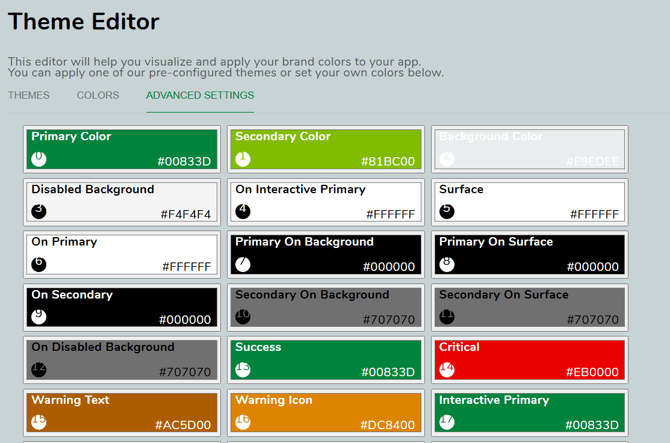Image resolution: width=670 pixels, height=443 pixels.
Task: Click circle icon 5 on Surface tile
Action: [x=447, y=211]
